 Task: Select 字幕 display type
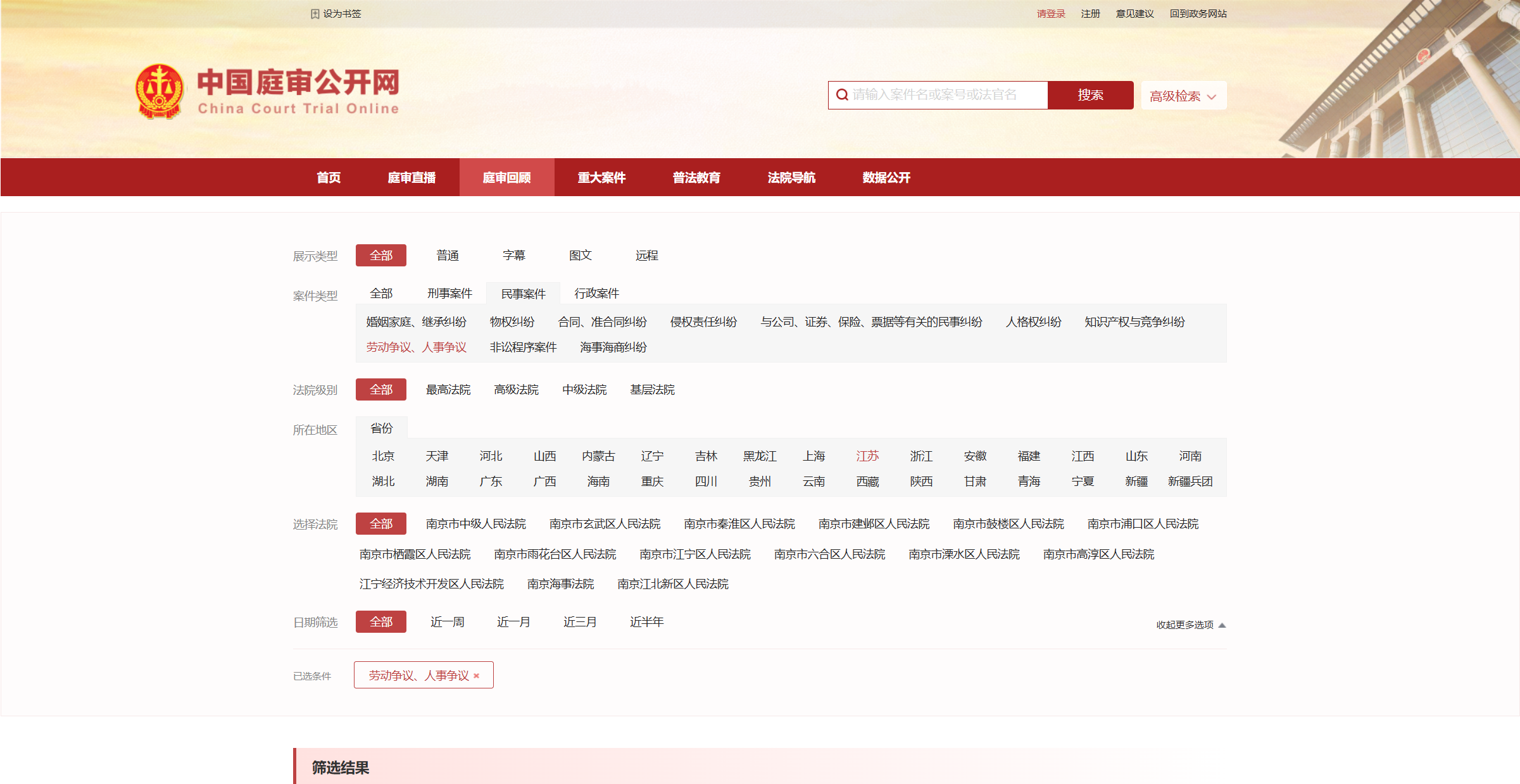pyautogui.click(x=514, y=256)
